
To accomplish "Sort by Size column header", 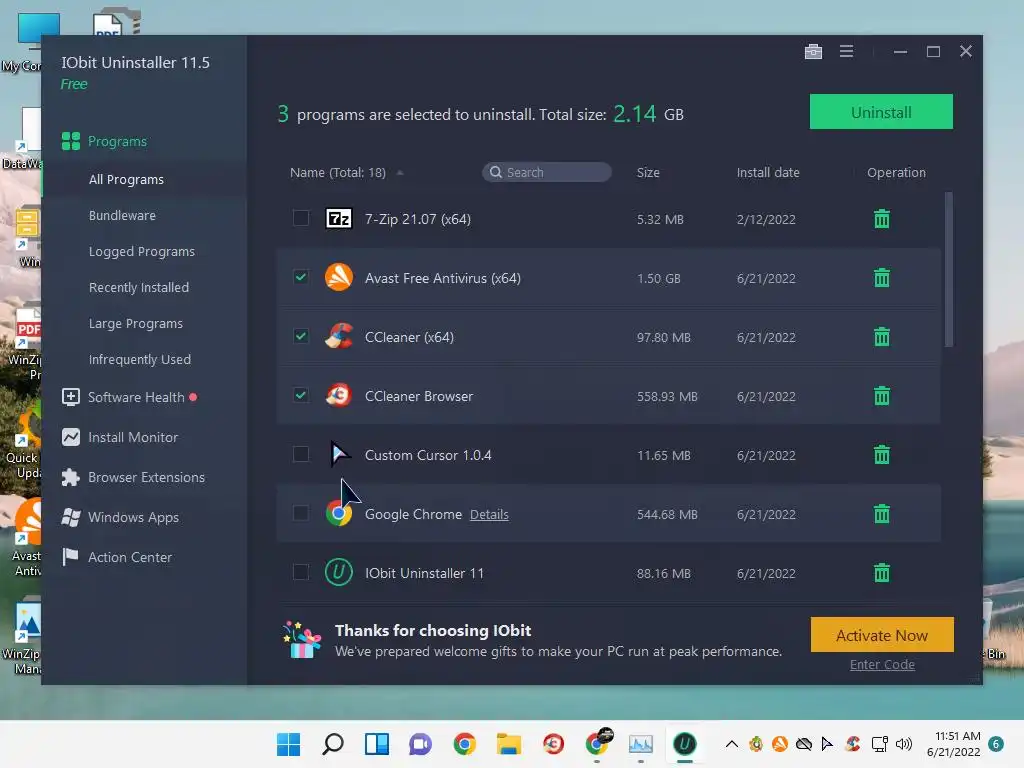I will [648, 172].
